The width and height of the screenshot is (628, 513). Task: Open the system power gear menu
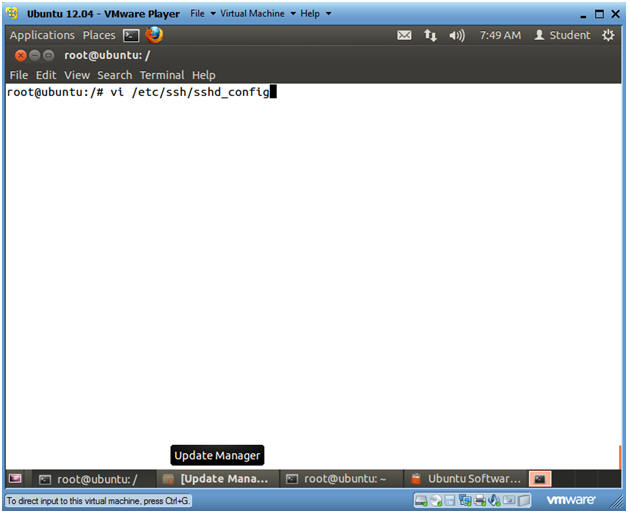[x=608, y=35]
